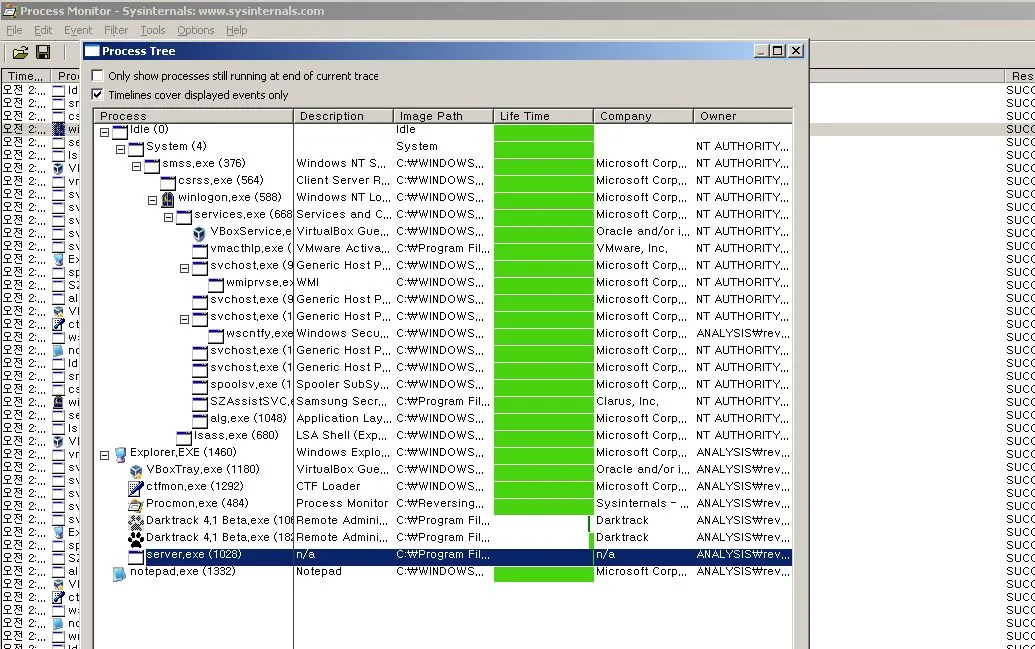Select the notepad.exe (1332) row
This screenshot has width=1035, height=649.
(x=442, y=572)
